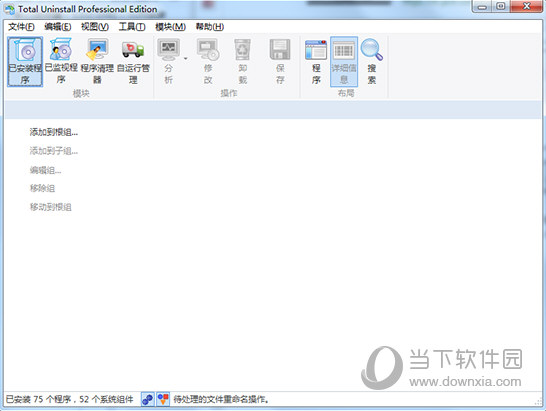
Task: Open the 视图(V) menu
Action: (x=95, y=27)
